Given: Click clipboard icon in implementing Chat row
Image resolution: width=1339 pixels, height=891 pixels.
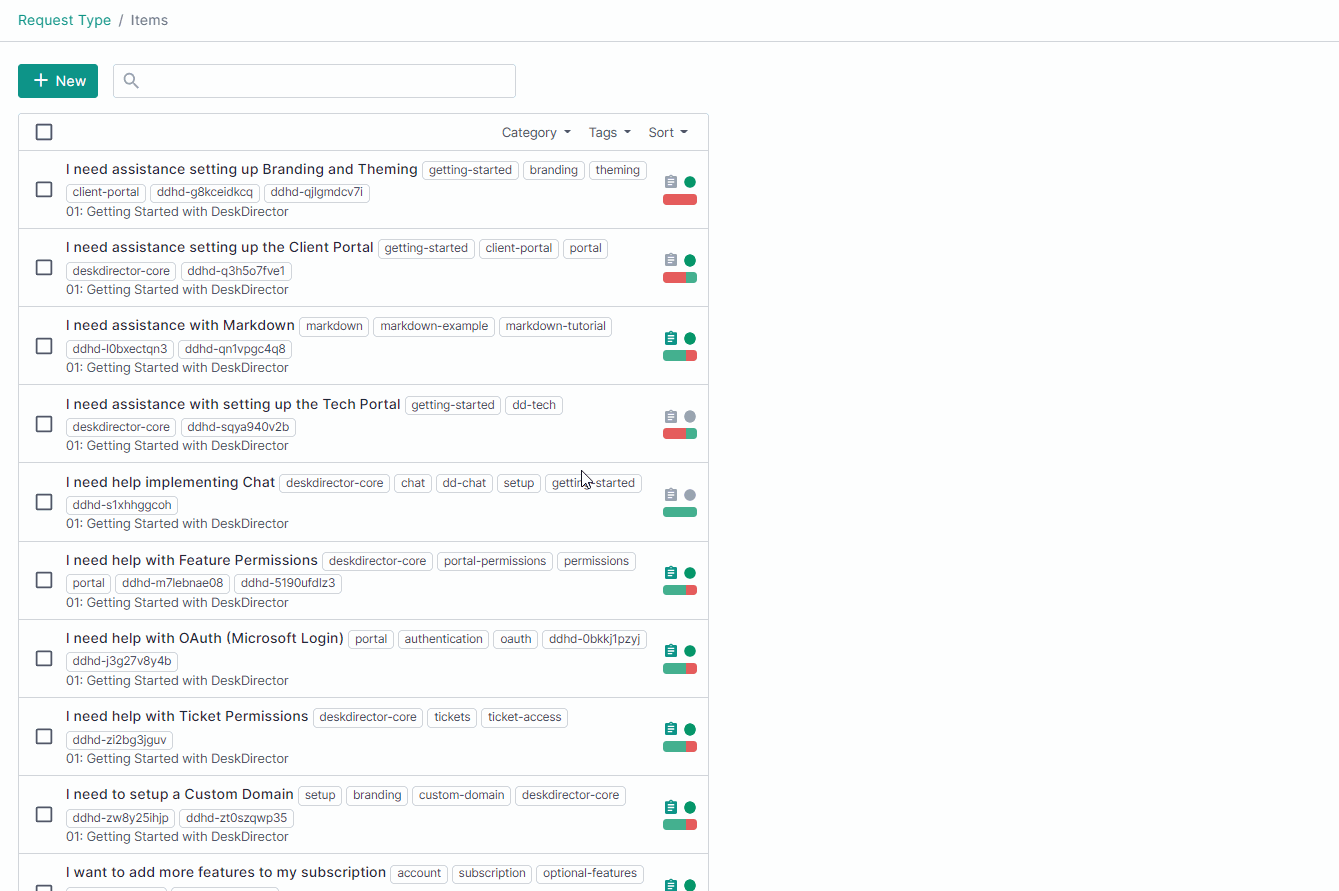Looking at the screenshot, I should pos(671,495).
